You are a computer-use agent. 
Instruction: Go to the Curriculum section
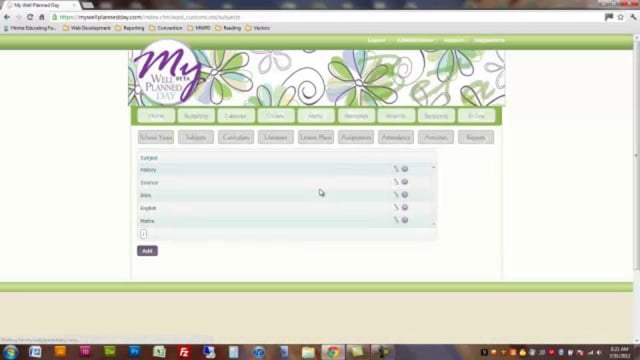coord(236,138)
